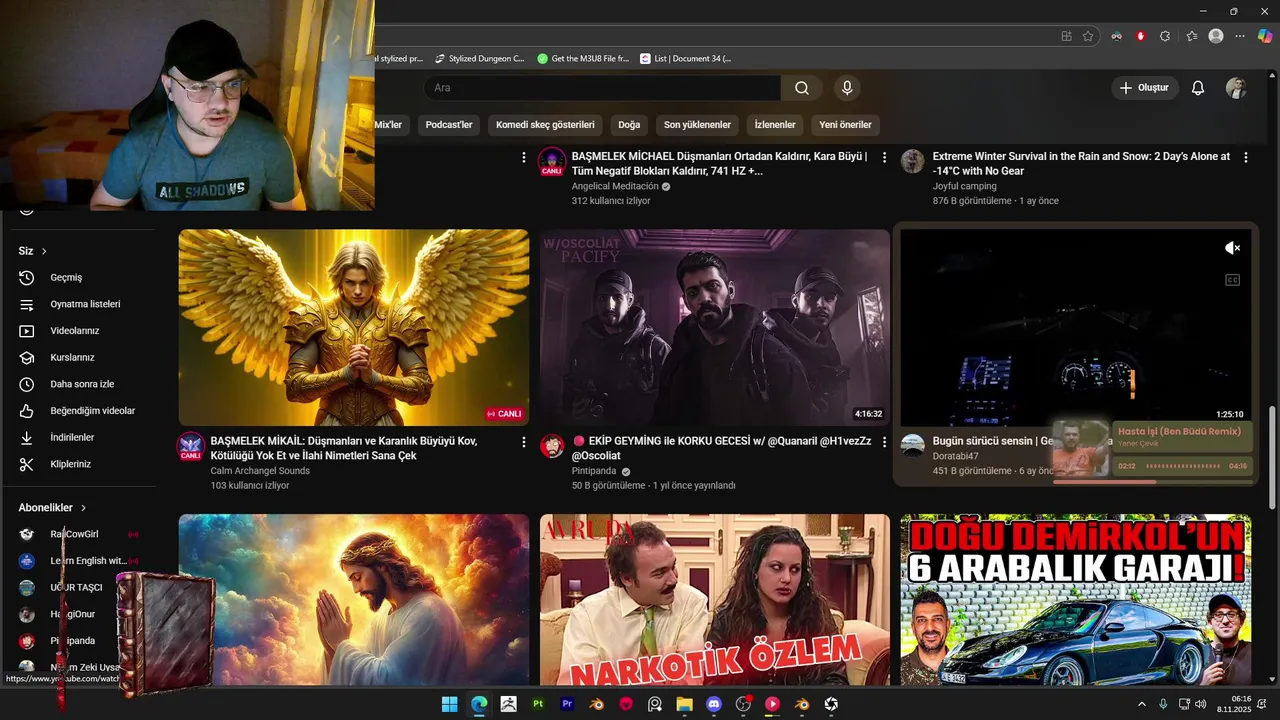Open File Explorer from taskbar
Viewport: 1280px width, 720px height.
coord(684,704)
